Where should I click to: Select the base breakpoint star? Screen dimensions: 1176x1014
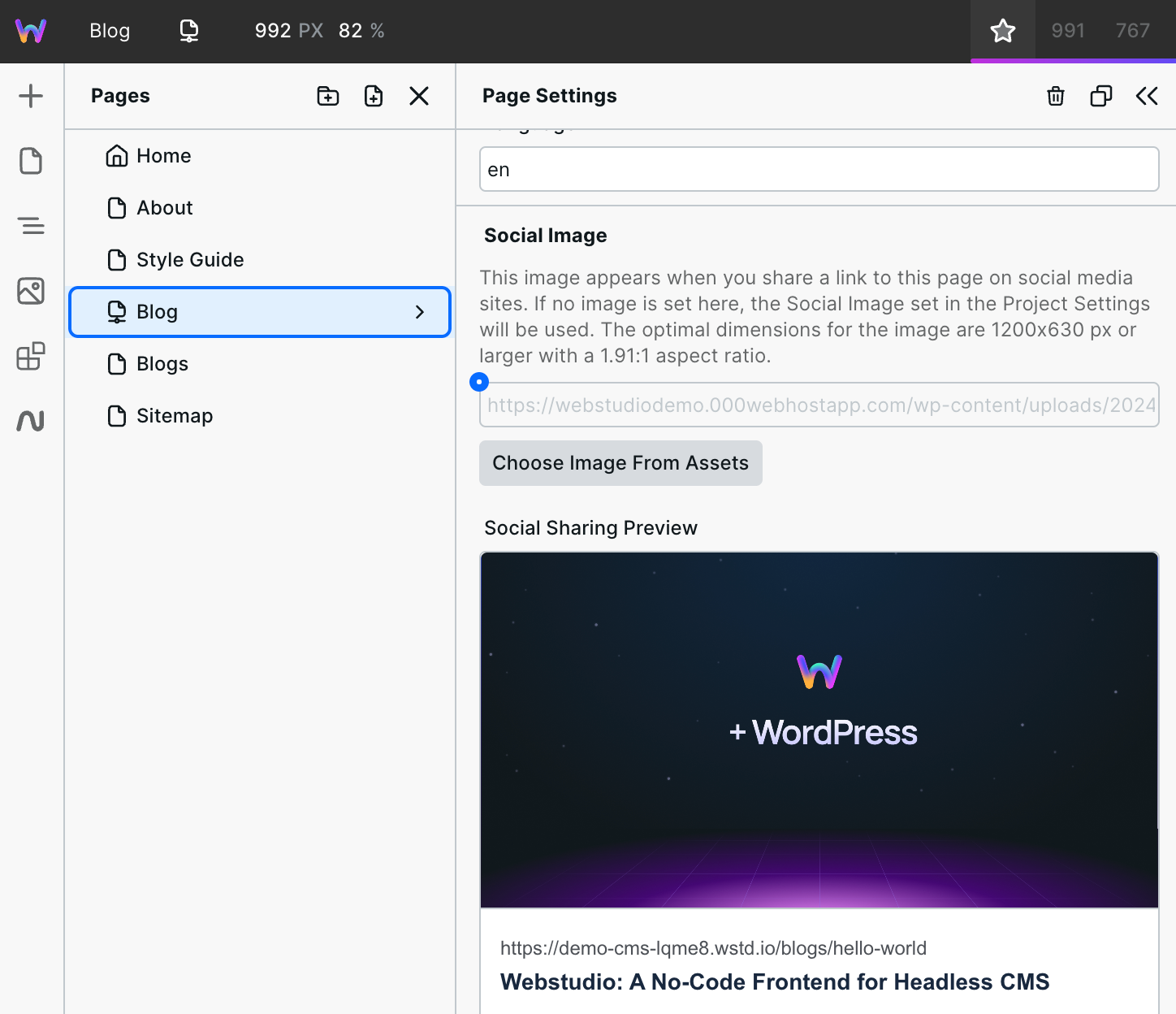coord(1003,30)
